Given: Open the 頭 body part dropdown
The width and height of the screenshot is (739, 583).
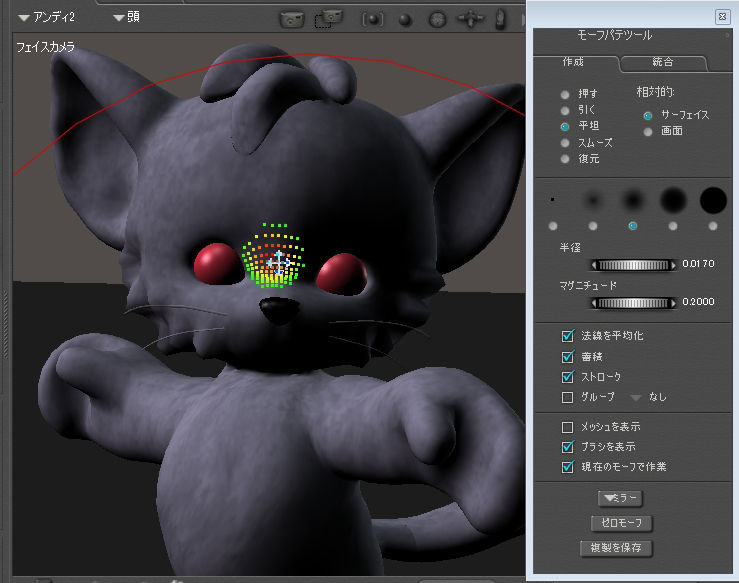Looking at the screenshot, I should coord(126,17).
